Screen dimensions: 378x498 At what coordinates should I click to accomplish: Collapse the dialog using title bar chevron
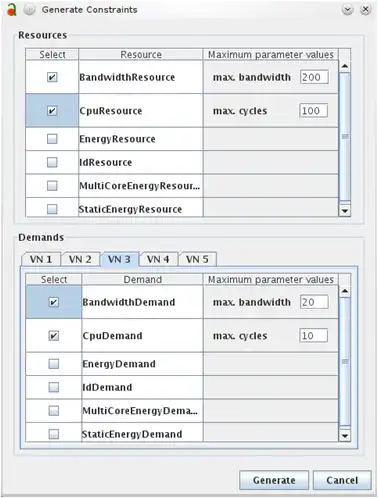[348, 9]
